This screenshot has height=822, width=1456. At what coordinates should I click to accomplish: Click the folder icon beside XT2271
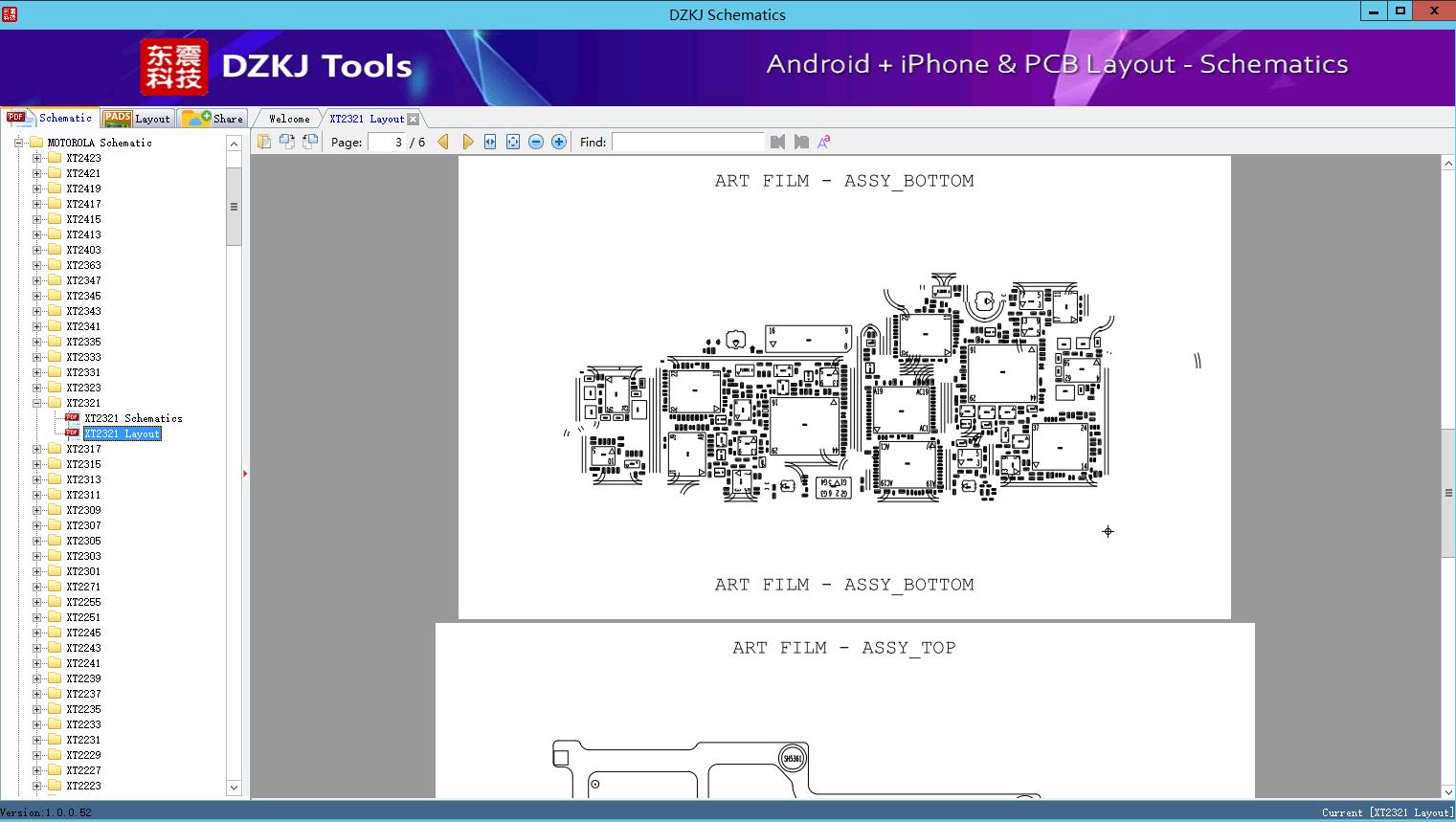(55, 587)
